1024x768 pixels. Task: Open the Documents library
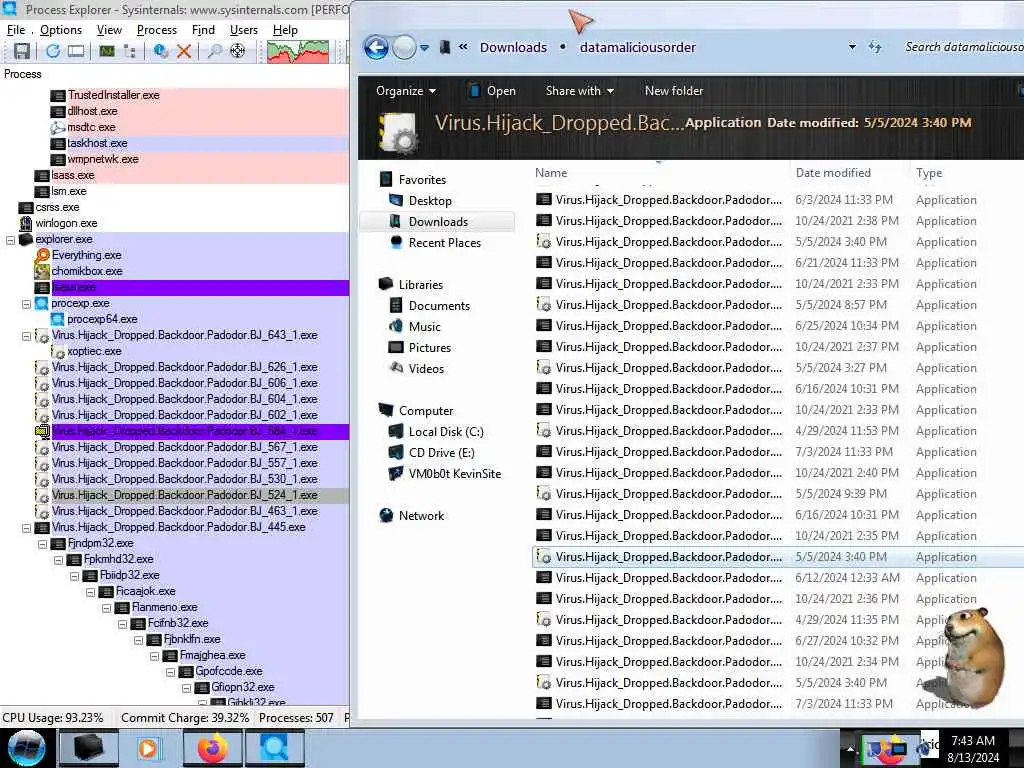click(x=439, y=306)
